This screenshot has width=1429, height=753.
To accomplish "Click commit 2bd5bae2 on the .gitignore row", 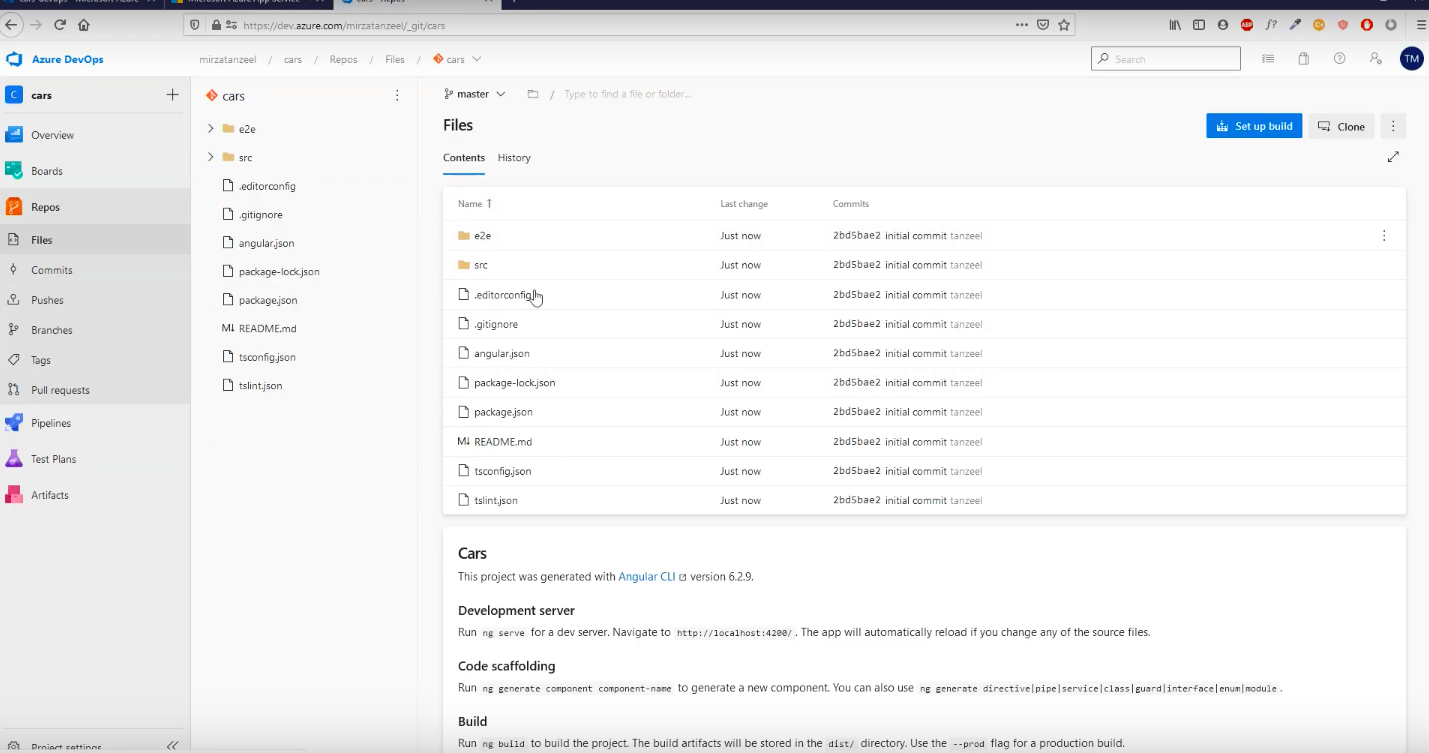I will (857, 324).
